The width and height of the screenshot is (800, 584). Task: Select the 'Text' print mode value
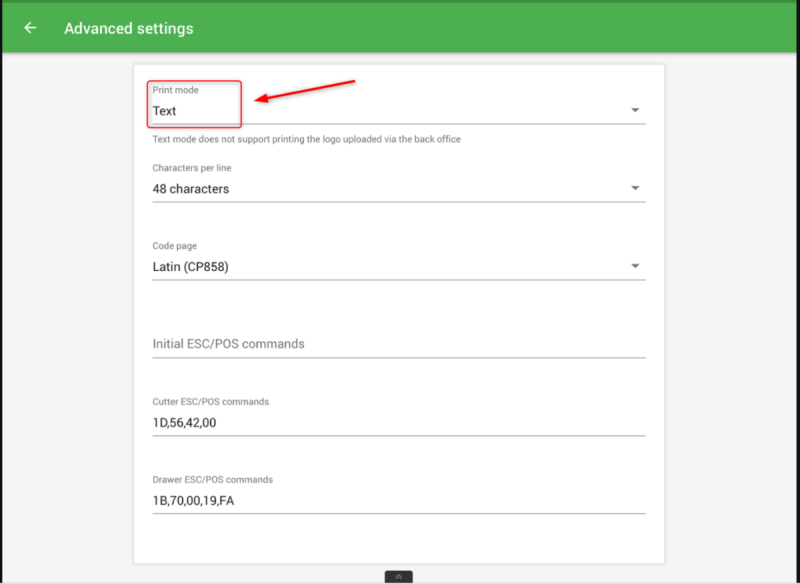tap(165, 111)
